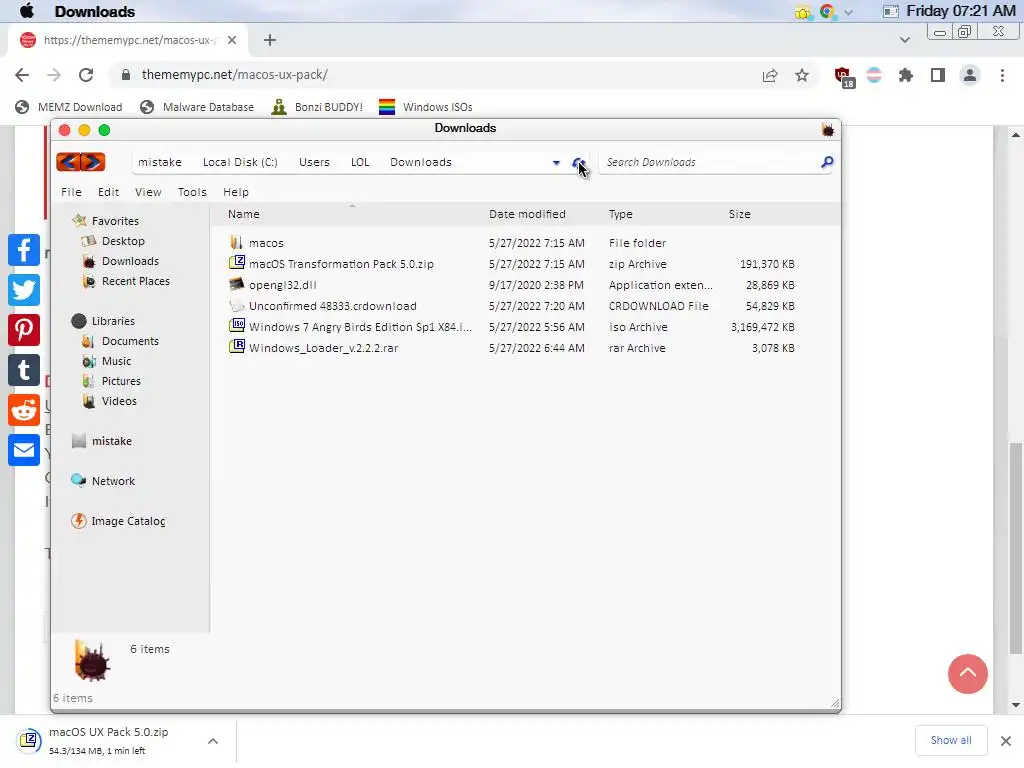The width and height of the screenshot is (1024, 768).
Task: Sort by Date modified column
Action: [x=527, y=214]
